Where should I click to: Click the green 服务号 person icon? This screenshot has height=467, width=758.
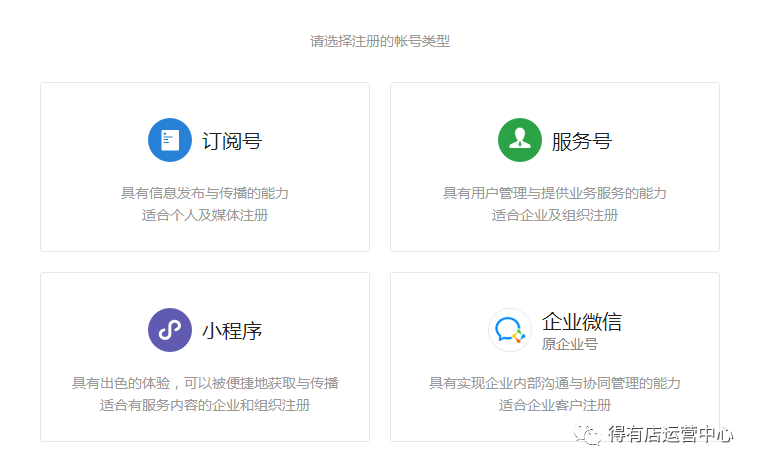pos(520,140)
